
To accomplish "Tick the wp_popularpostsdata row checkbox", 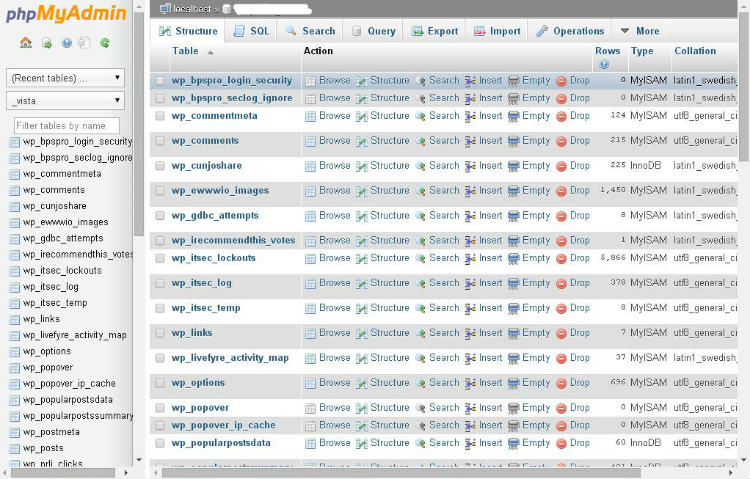I will (160, 443).
